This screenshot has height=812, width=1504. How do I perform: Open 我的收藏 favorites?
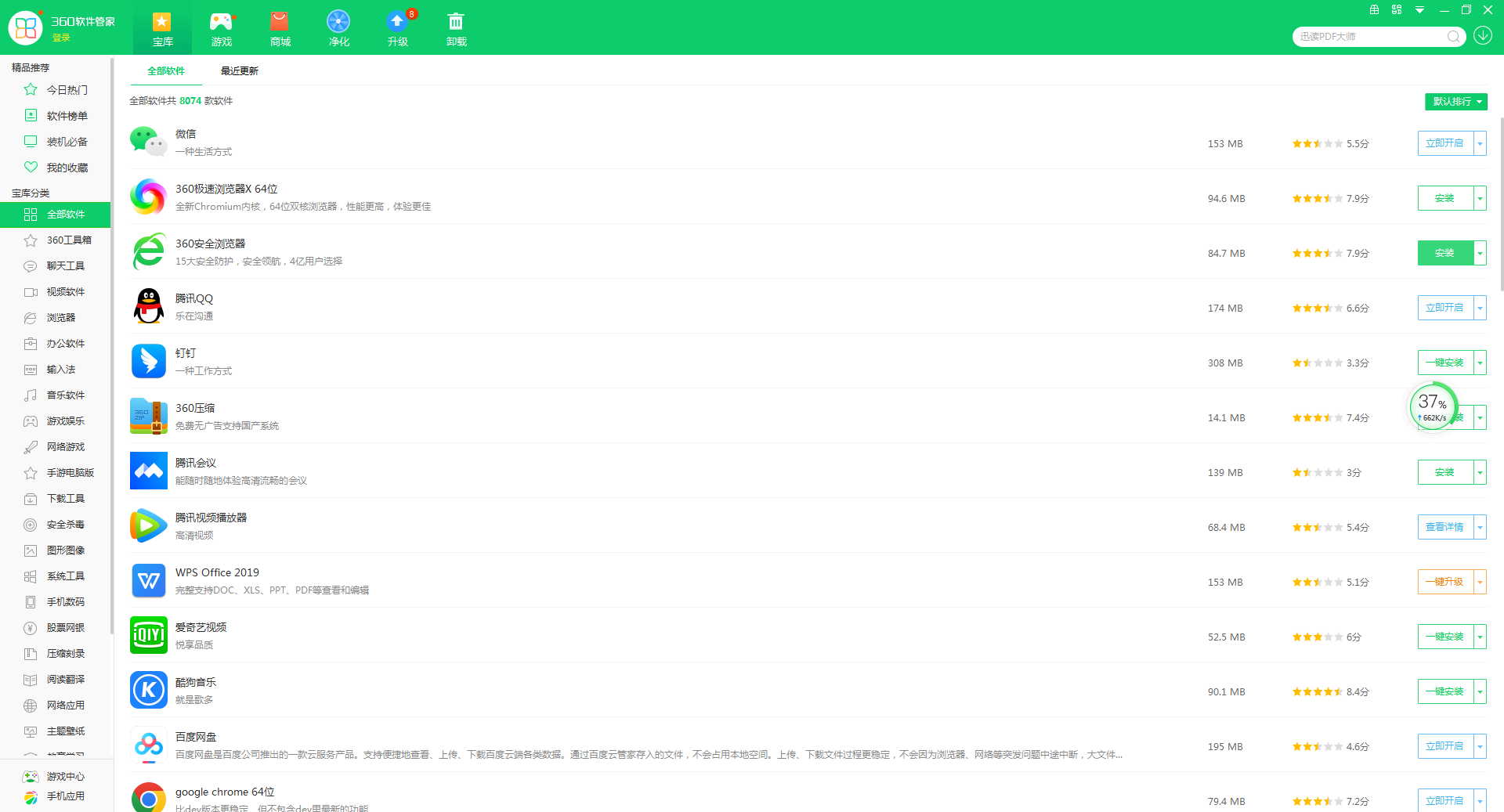click(55, 168)
